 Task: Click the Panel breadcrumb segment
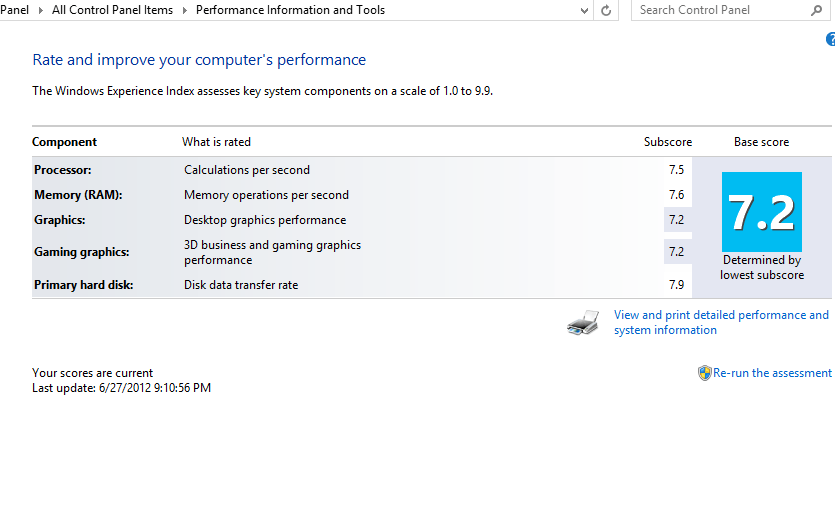pos(14,10)
